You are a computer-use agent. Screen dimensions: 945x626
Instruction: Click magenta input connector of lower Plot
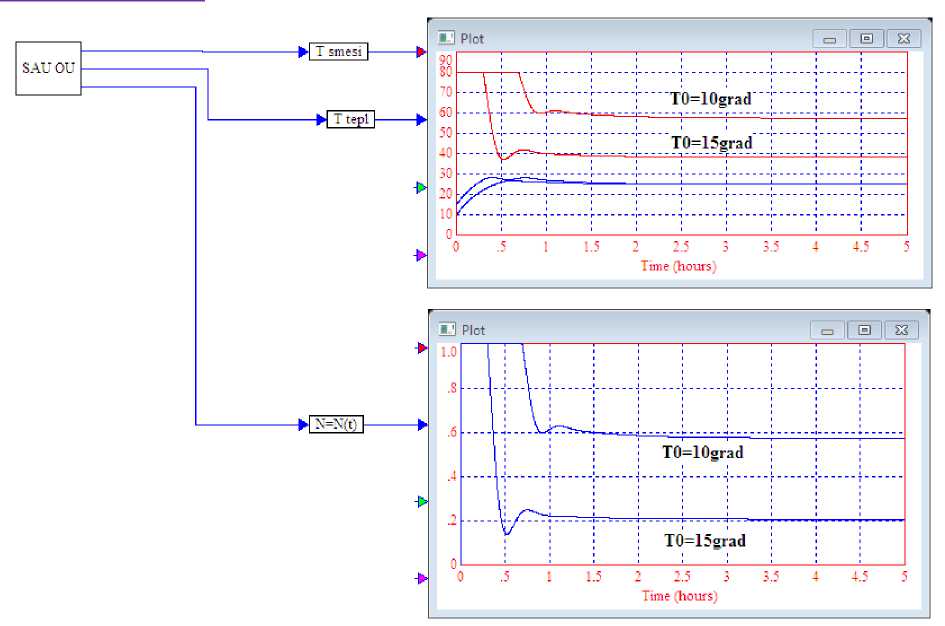pos(422,578)
